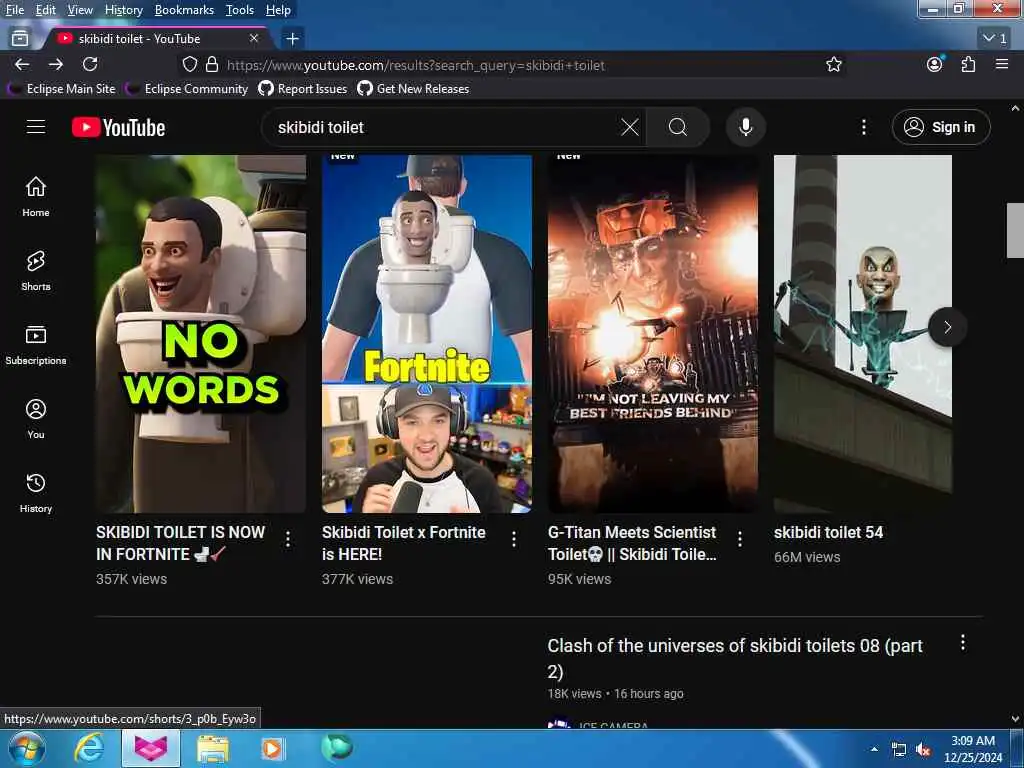Open the Fortnite short thumbnail

point(426,333)
